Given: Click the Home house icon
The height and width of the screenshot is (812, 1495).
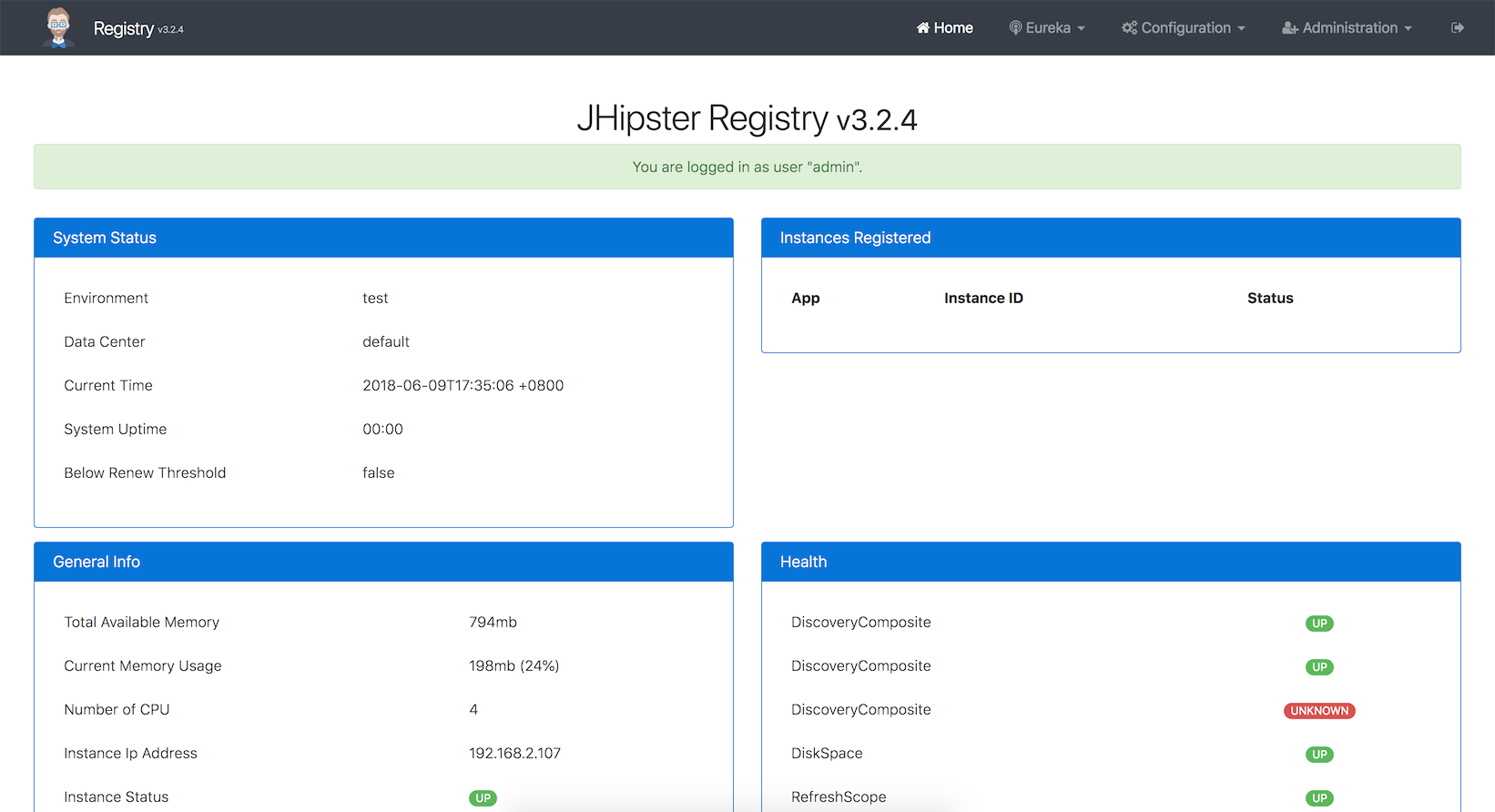Looking at the screenshot, I should tap(923, 28).
